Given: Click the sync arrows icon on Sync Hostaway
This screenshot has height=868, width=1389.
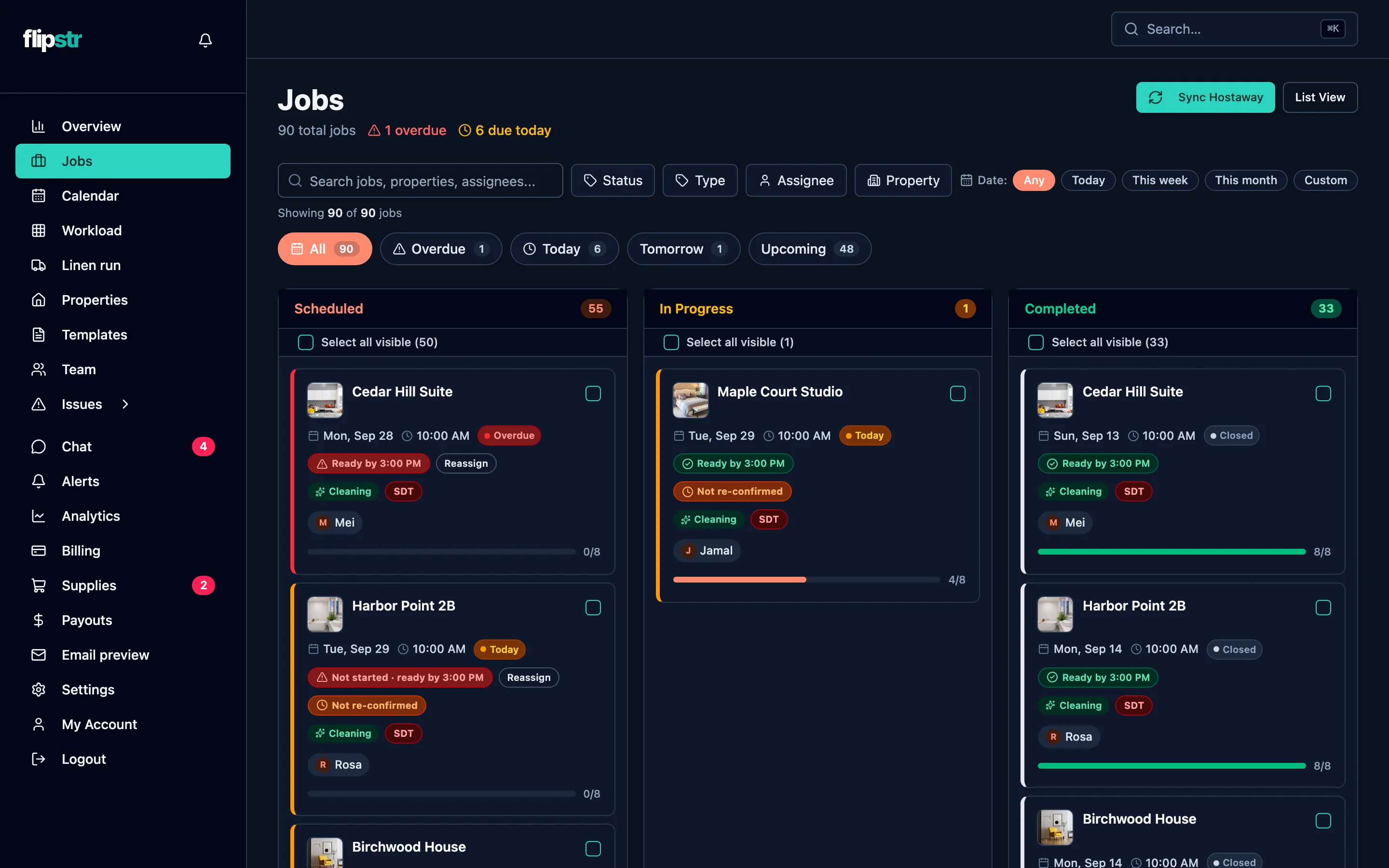Looking at the screenshot, I should 1156,97.
